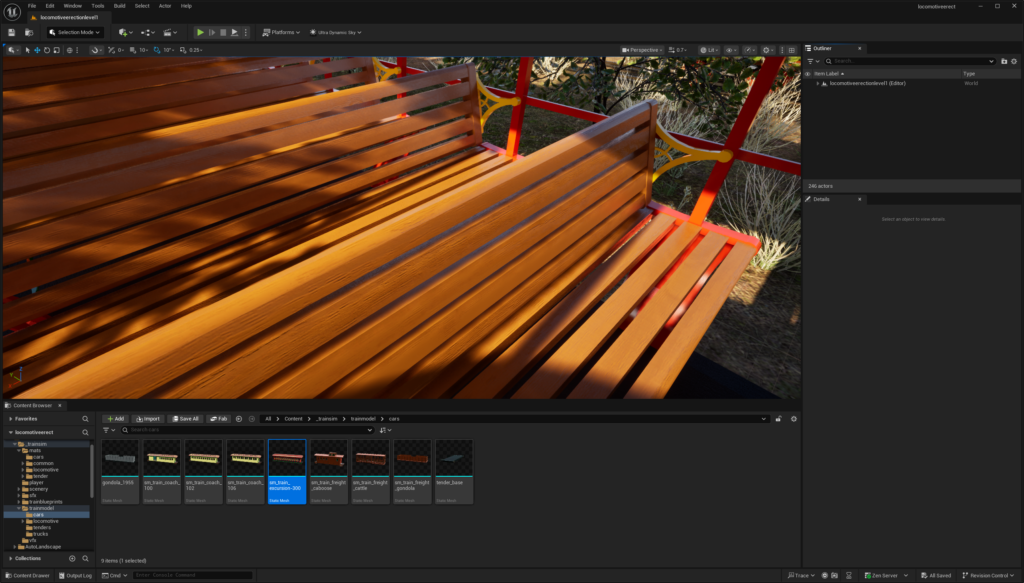This screenshot has width=1024, height=583.
Task: Click the Save current level icon
Action: 11,32
